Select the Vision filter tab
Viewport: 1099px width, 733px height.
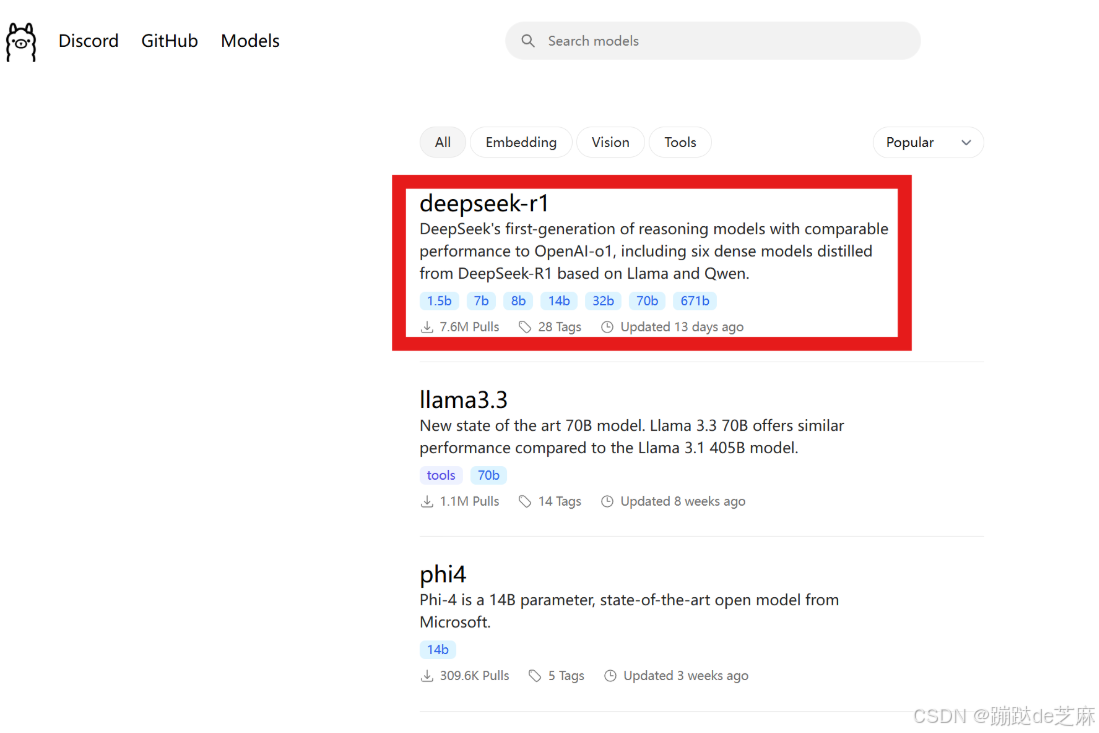[x=610, y=142]
